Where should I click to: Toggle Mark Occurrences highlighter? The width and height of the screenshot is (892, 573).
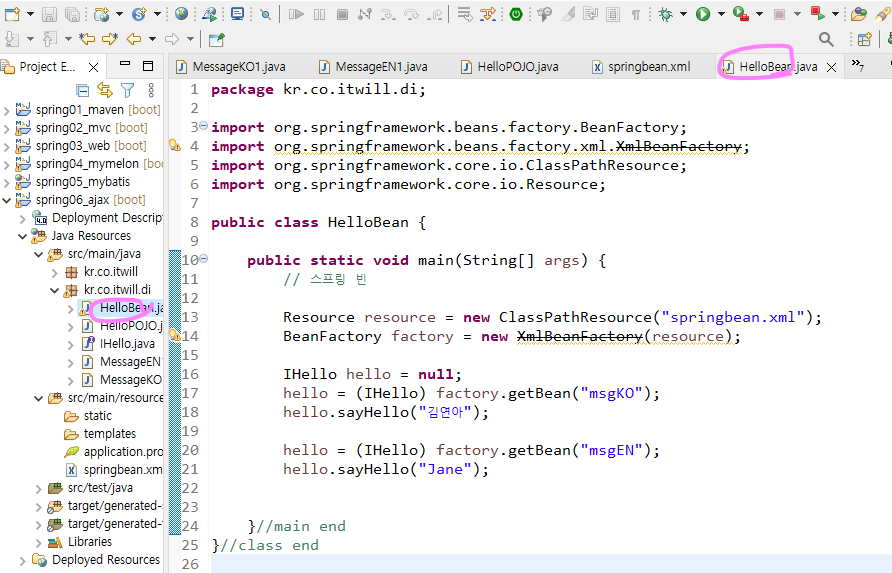pos(568,14)
